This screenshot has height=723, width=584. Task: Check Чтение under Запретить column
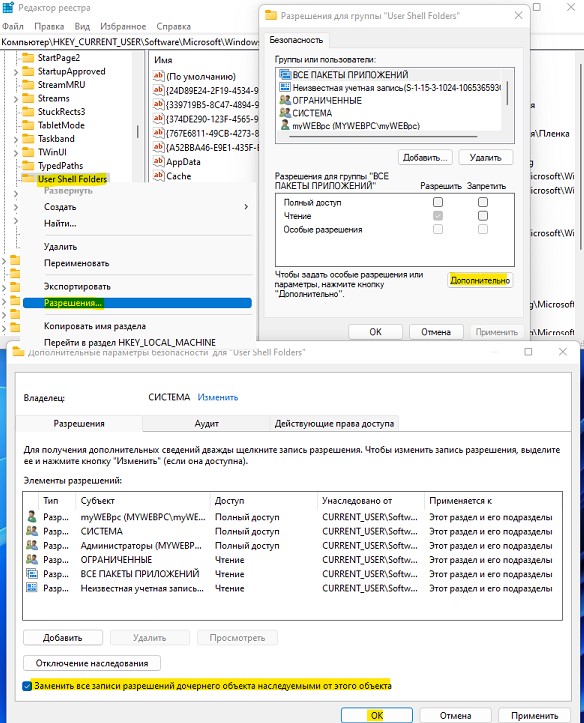point(483,216)
